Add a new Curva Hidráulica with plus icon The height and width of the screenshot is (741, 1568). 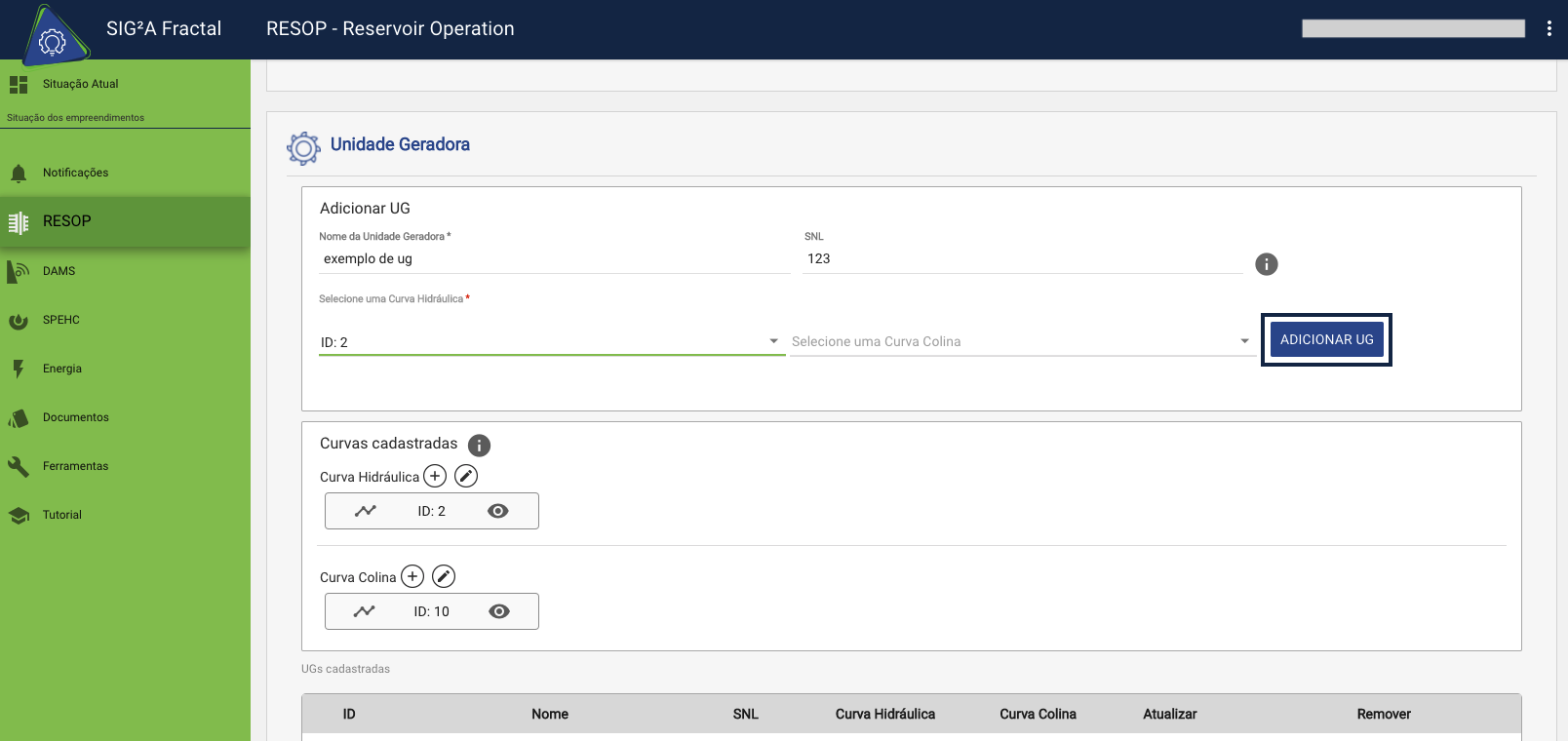(x=435, y=476)
